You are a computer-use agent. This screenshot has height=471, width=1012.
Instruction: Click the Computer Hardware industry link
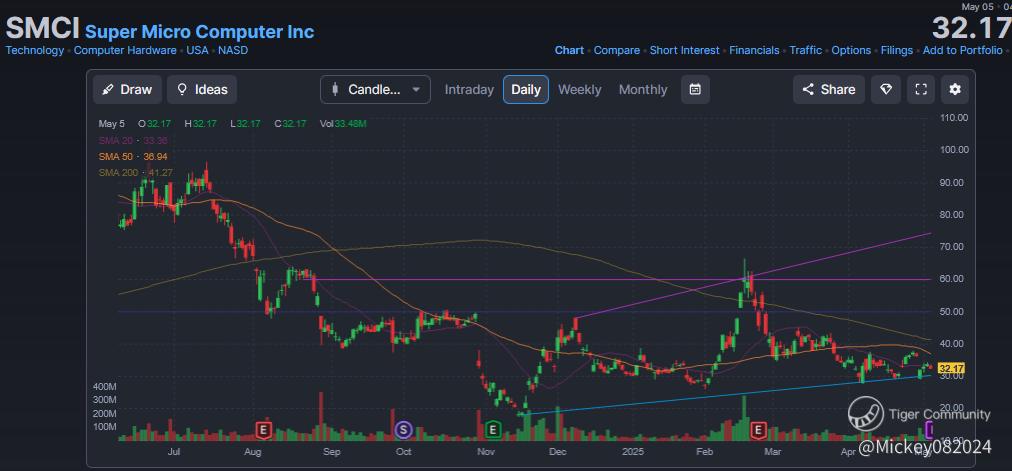(125, 50)
